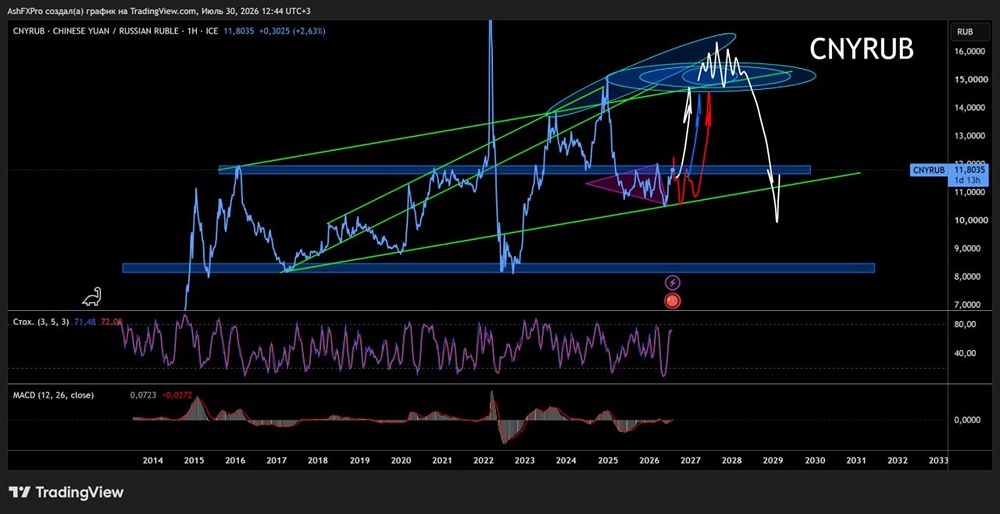Click the 2033 label on time axis
This screenshot has height=514, width=1000.
click(x=938, y=460)
